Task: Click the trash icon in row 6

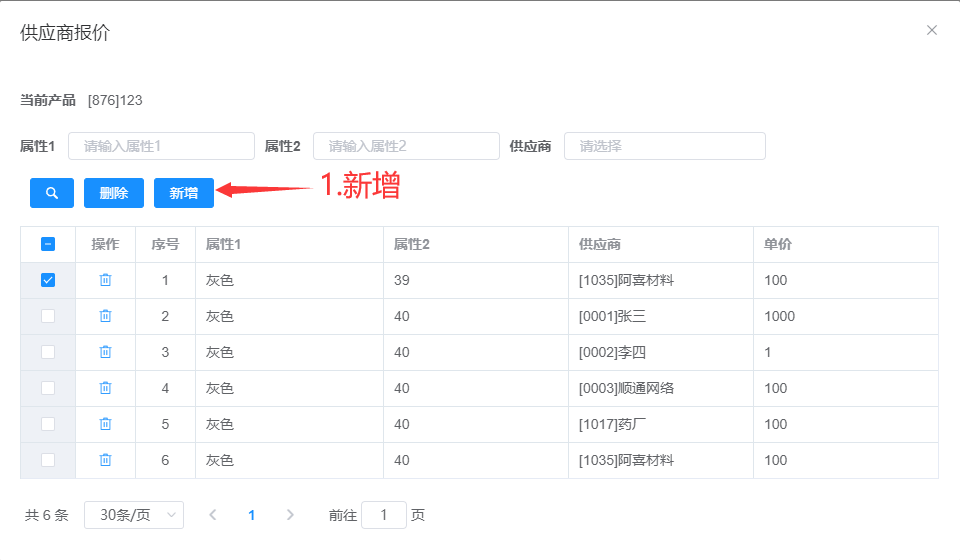Action: click(x=105, y=460)
